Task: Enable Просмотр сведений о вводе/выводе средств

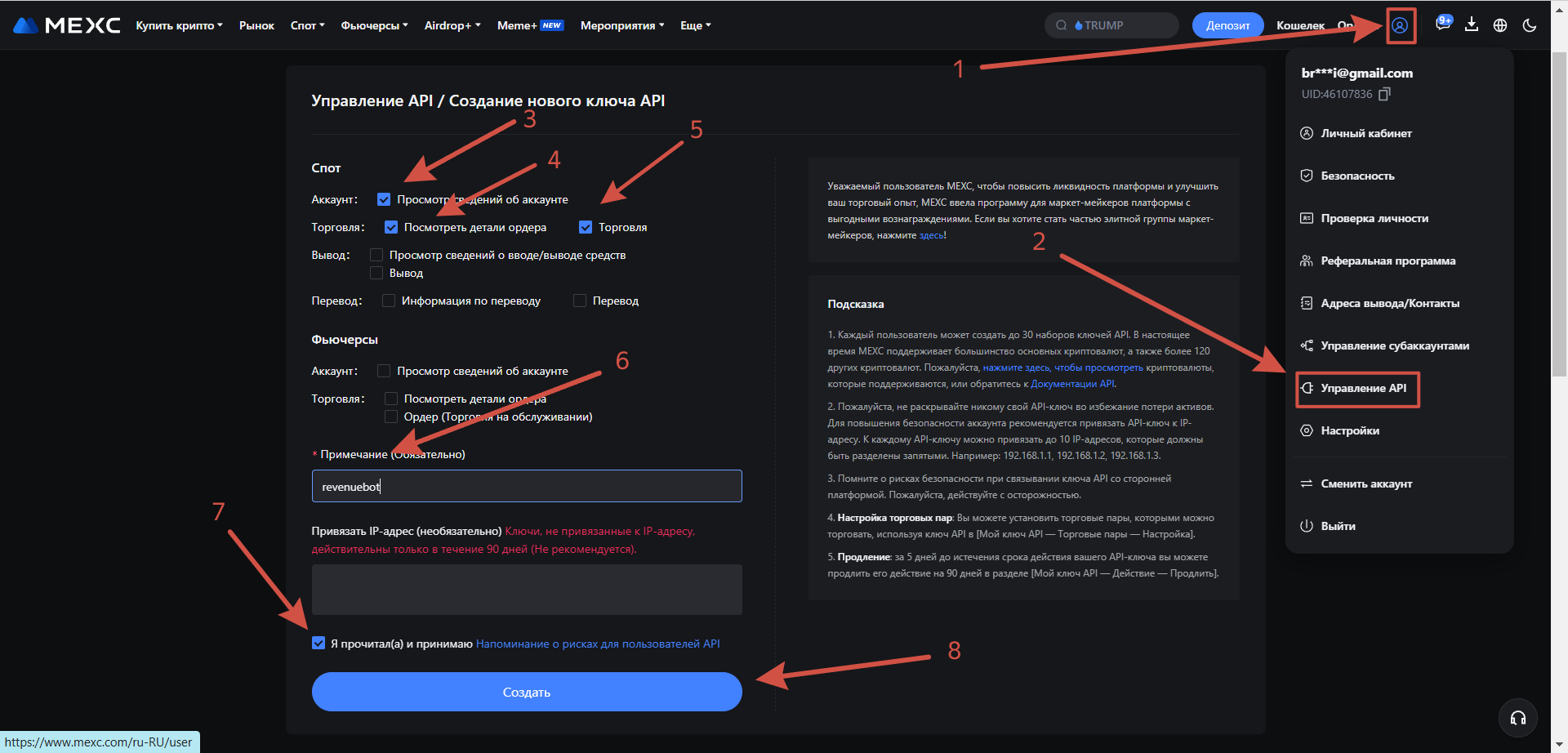Action: (x=376, y=255)
